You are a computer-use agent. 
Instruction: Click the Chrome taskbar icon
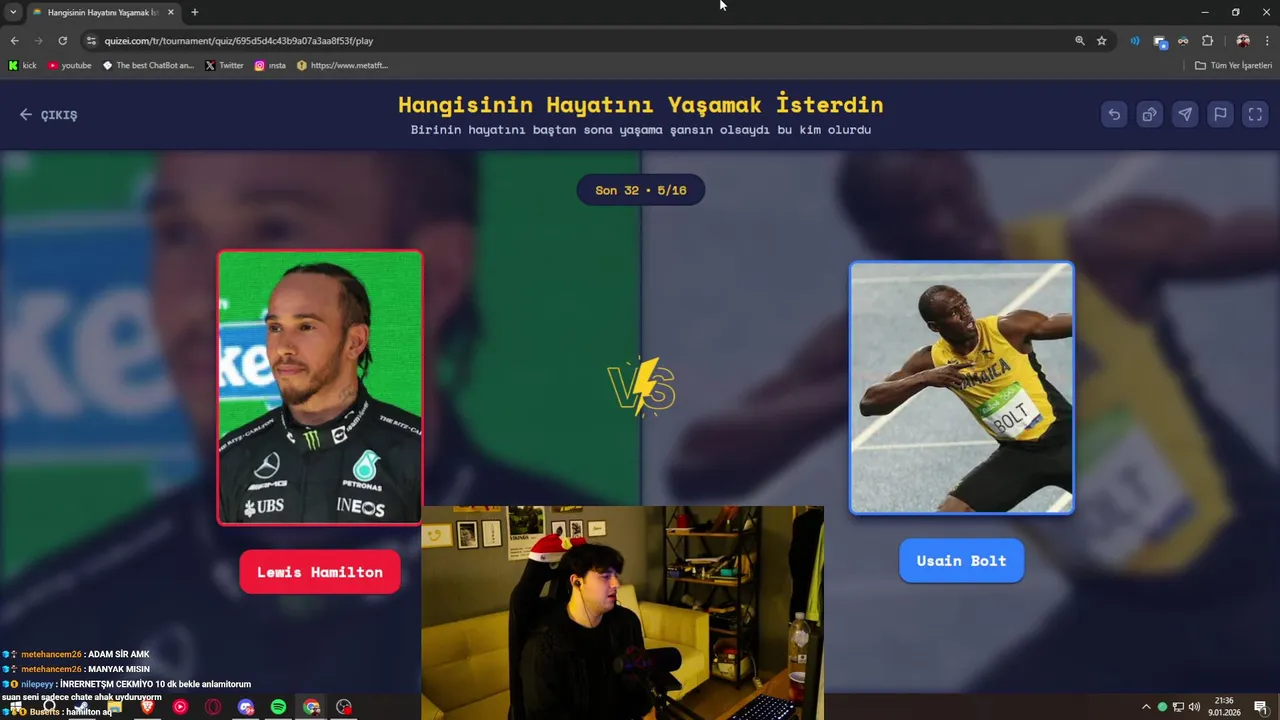tap(311, 707)
